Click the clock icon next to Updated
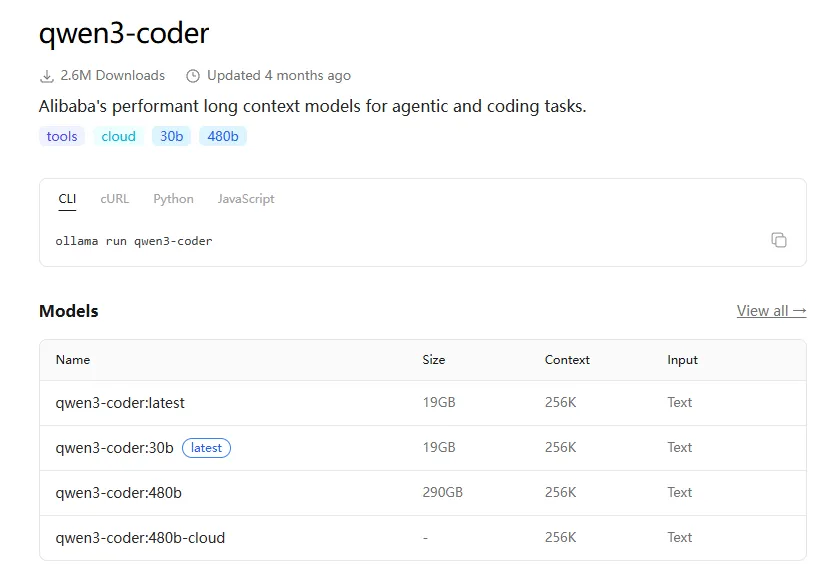Screen dimensions: 835x573 point(192,76)
